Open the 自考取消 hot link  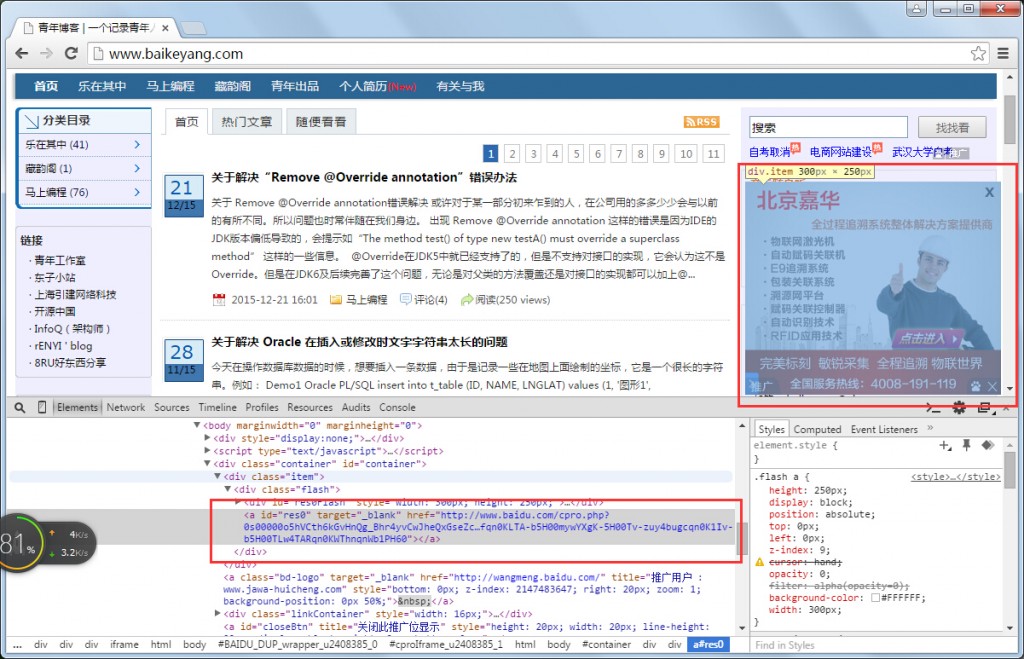tap(769, 152)
